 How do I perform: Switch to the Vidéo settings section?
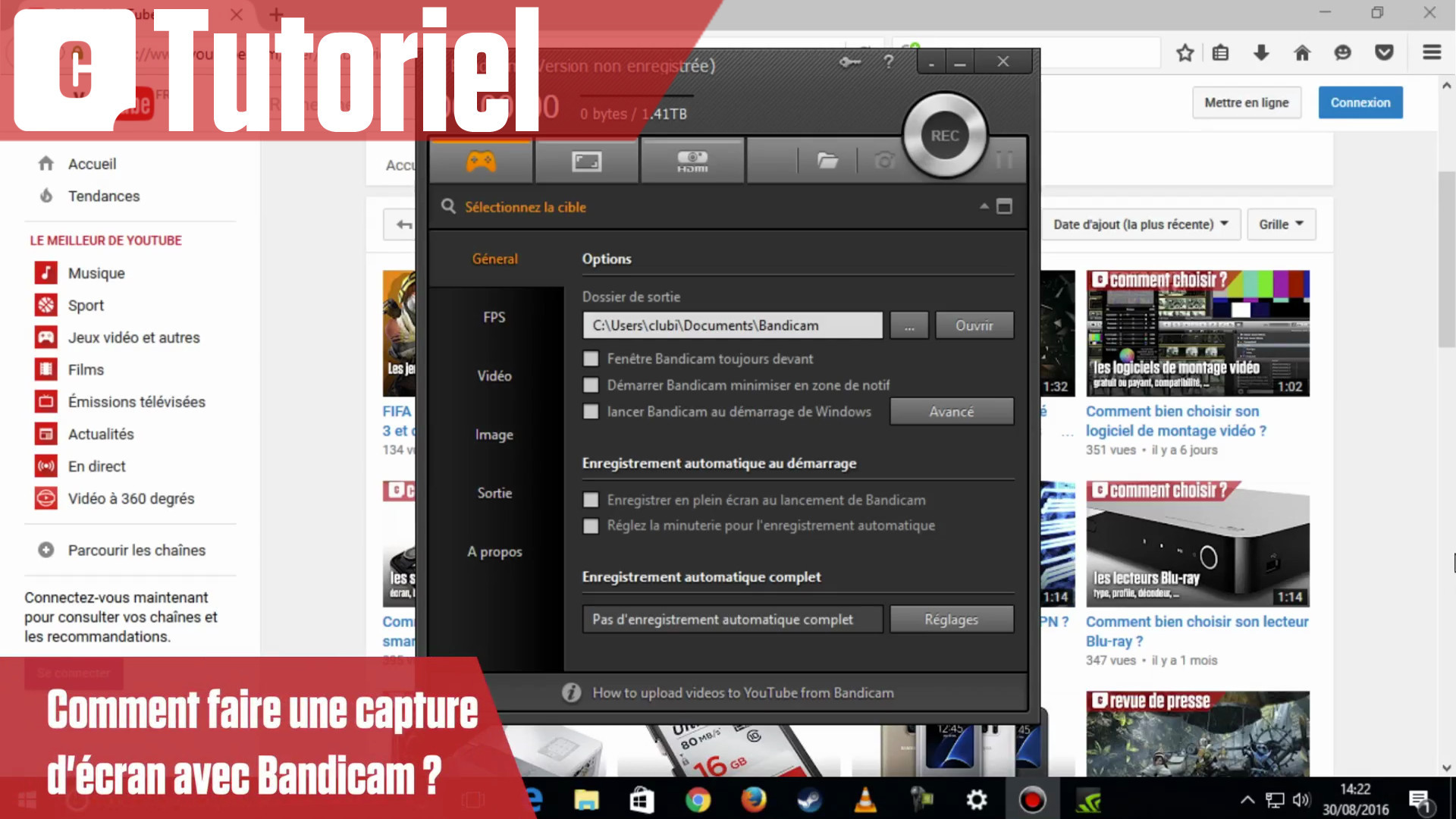(x=493, y=375)
